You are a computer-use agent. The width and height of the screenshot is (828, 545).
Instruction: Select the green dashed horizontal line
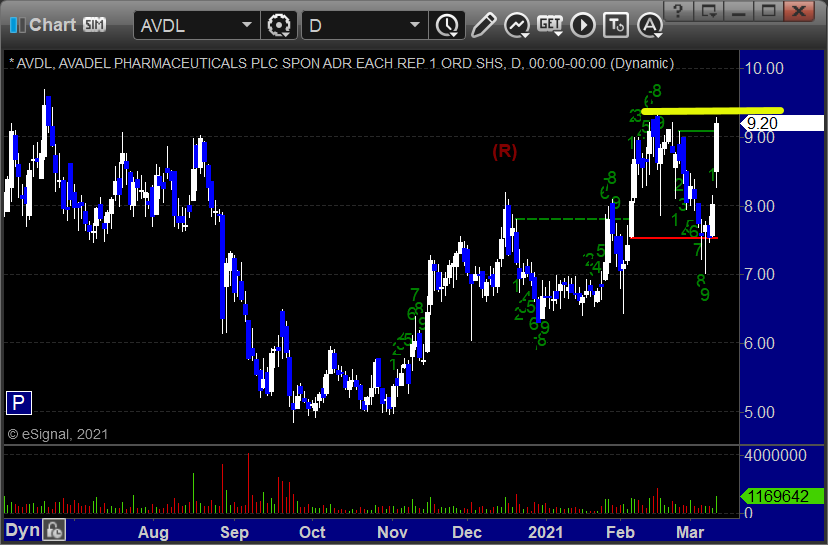pos(572,219)
